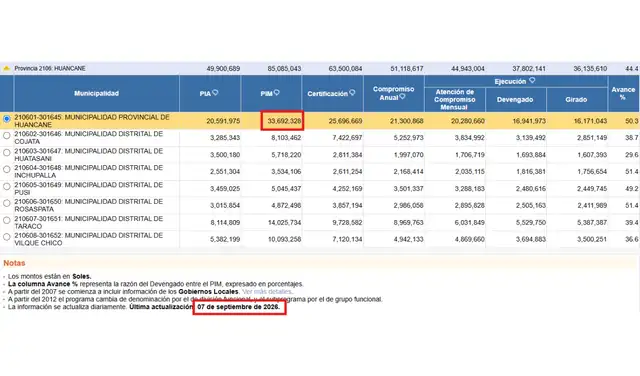640x376 pixels.
Task: Click the Avance % column header
Action: (x=623, y=93)
